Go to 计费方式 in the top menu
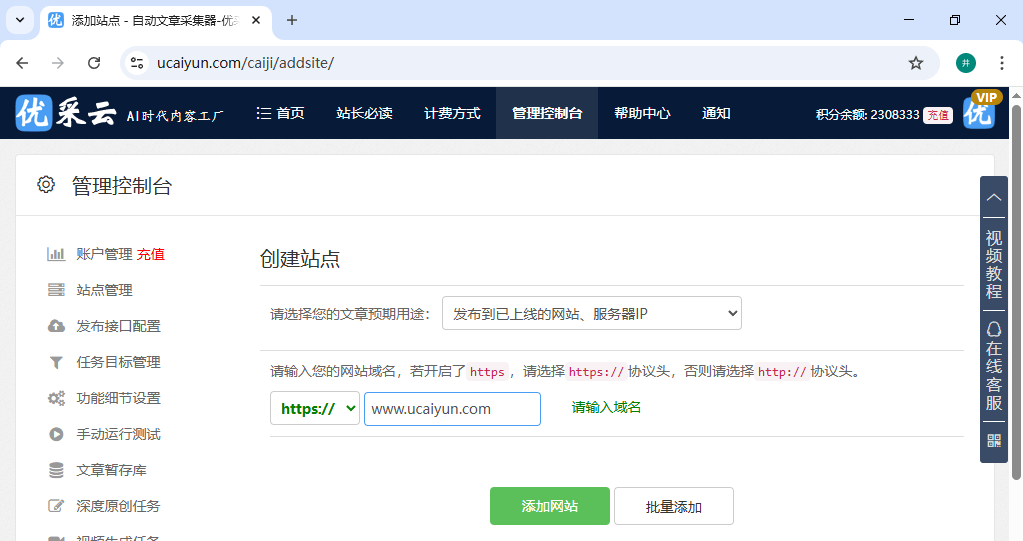Viewport: 1023px width, 541px height. (x=452, y=114)
